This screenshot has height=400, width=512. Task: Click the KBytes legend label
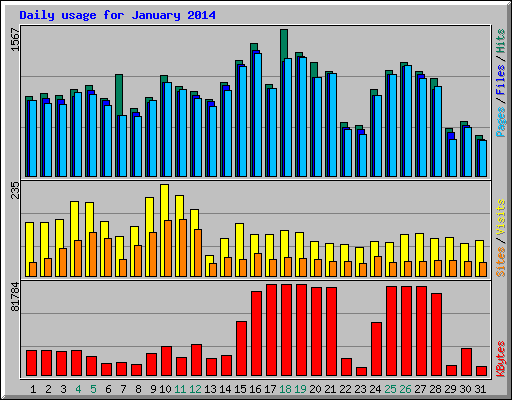pyautogui.click(x=501, y=359)
